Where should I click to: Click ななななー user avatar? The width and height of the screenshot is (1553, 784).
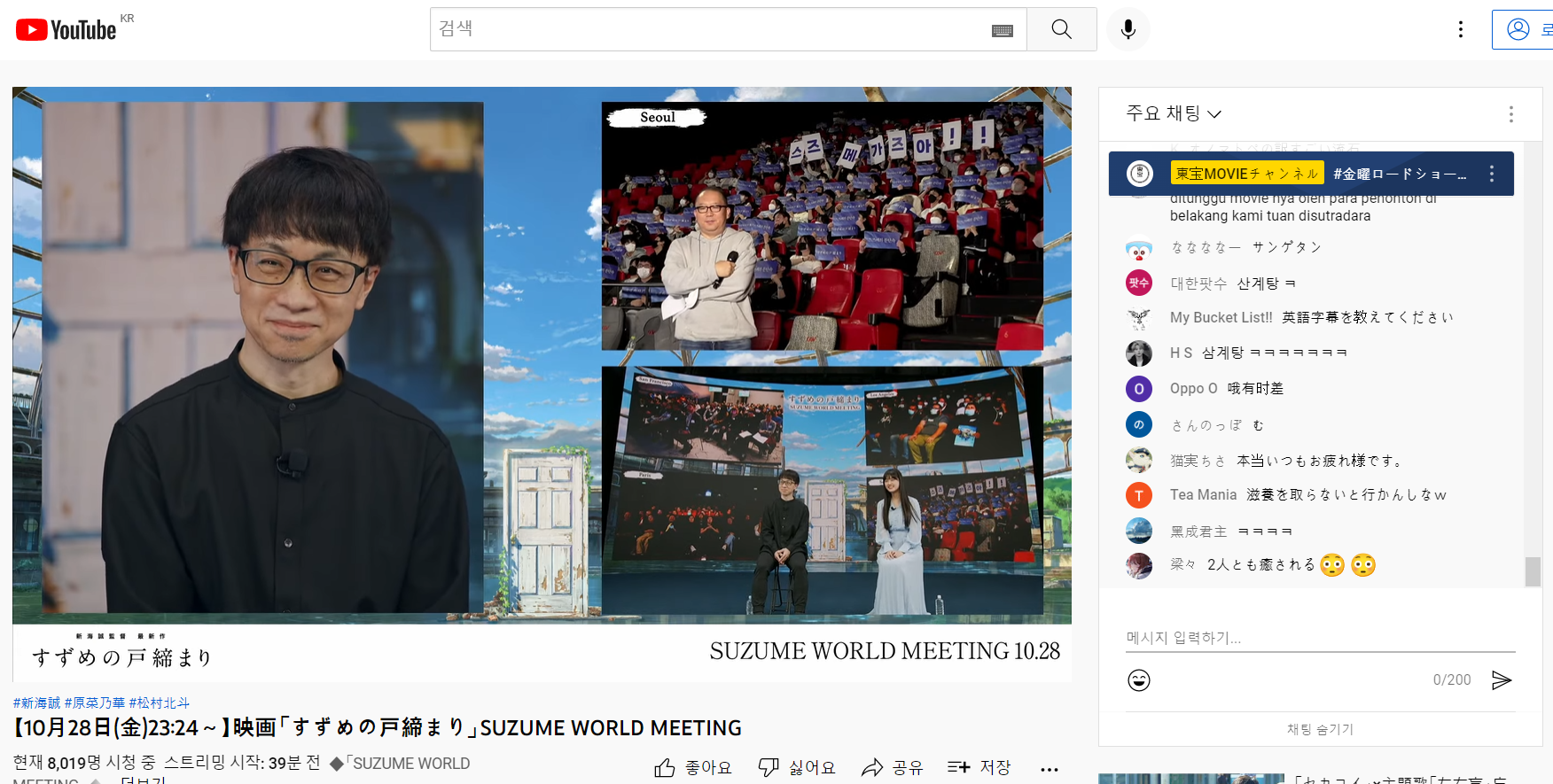click(x=1139, y=249)
